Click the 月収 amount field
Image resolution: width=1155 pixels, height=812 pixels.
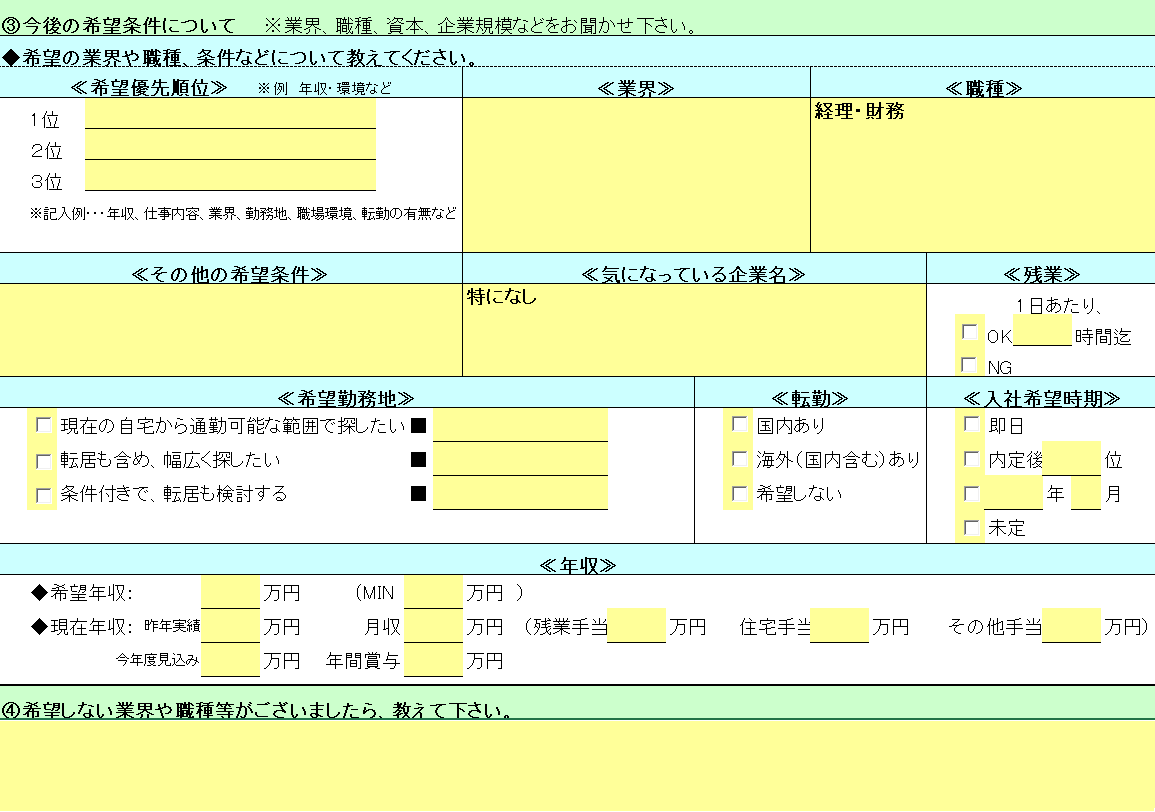coord(433,626)
